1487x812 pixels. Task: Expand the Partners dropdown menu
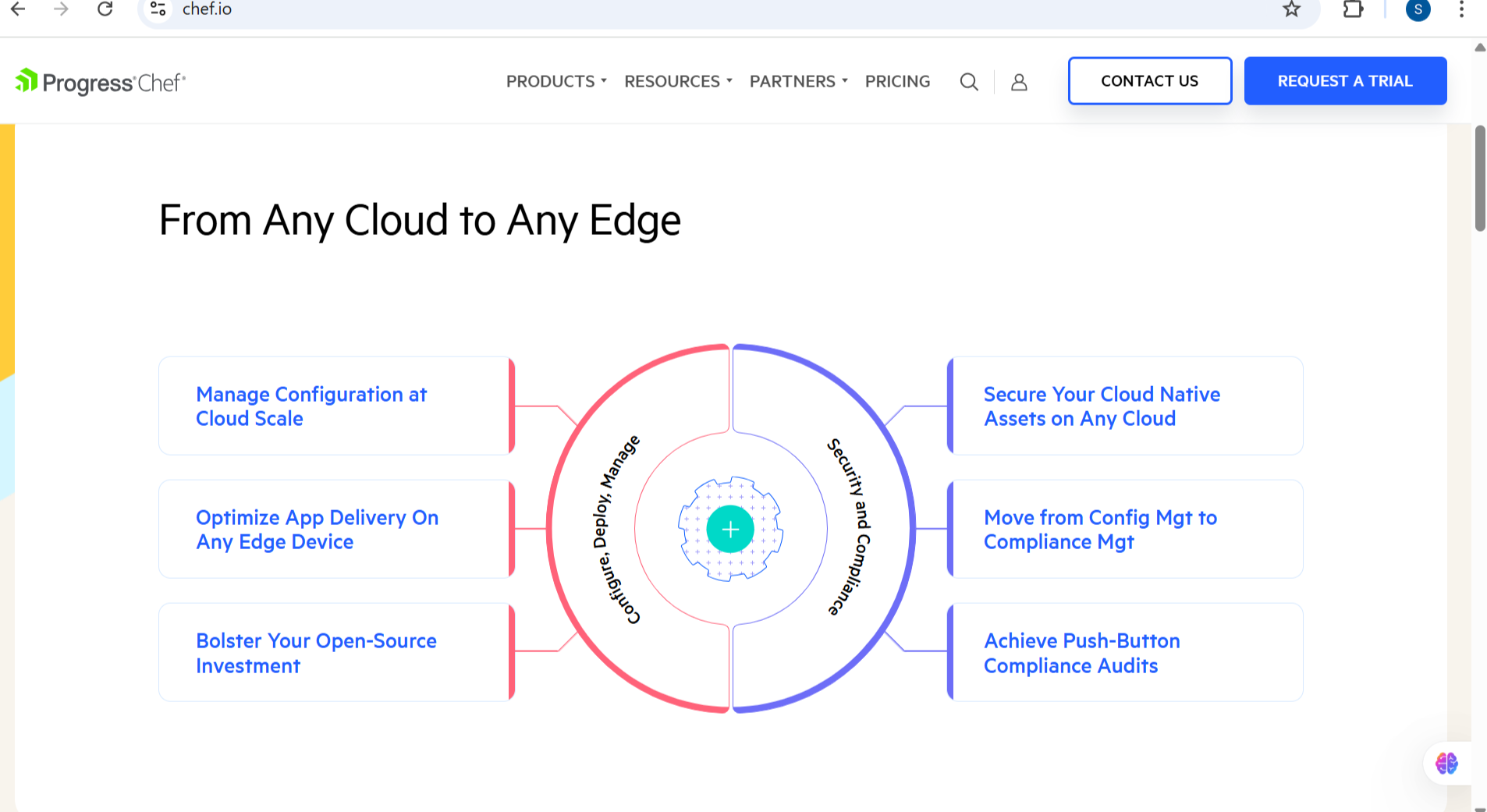(x=798, y=82)
